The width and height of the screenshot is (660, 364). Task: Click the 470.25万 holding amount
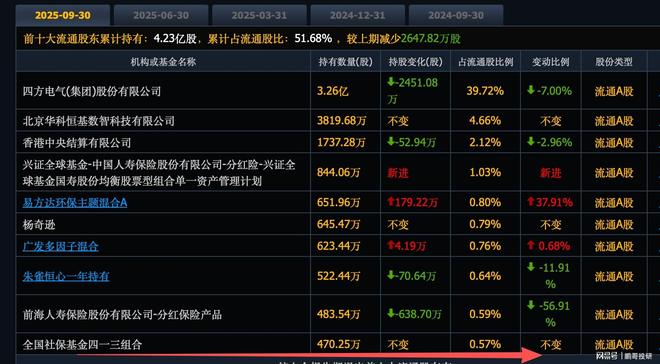339,345
